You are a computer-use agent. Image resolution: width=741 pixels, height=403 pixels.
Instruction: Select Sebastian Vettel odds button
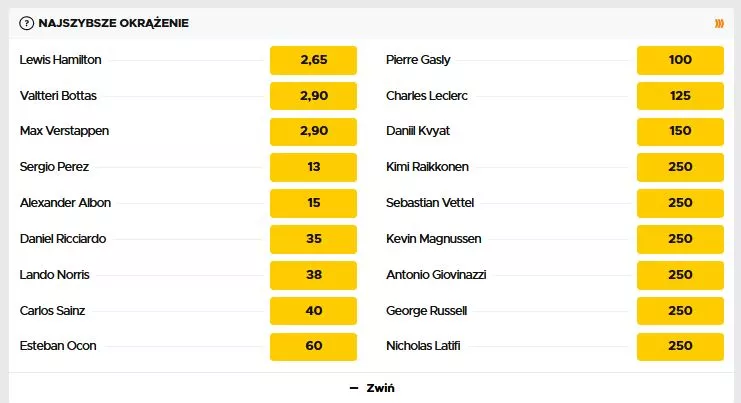tap(680, 203)
